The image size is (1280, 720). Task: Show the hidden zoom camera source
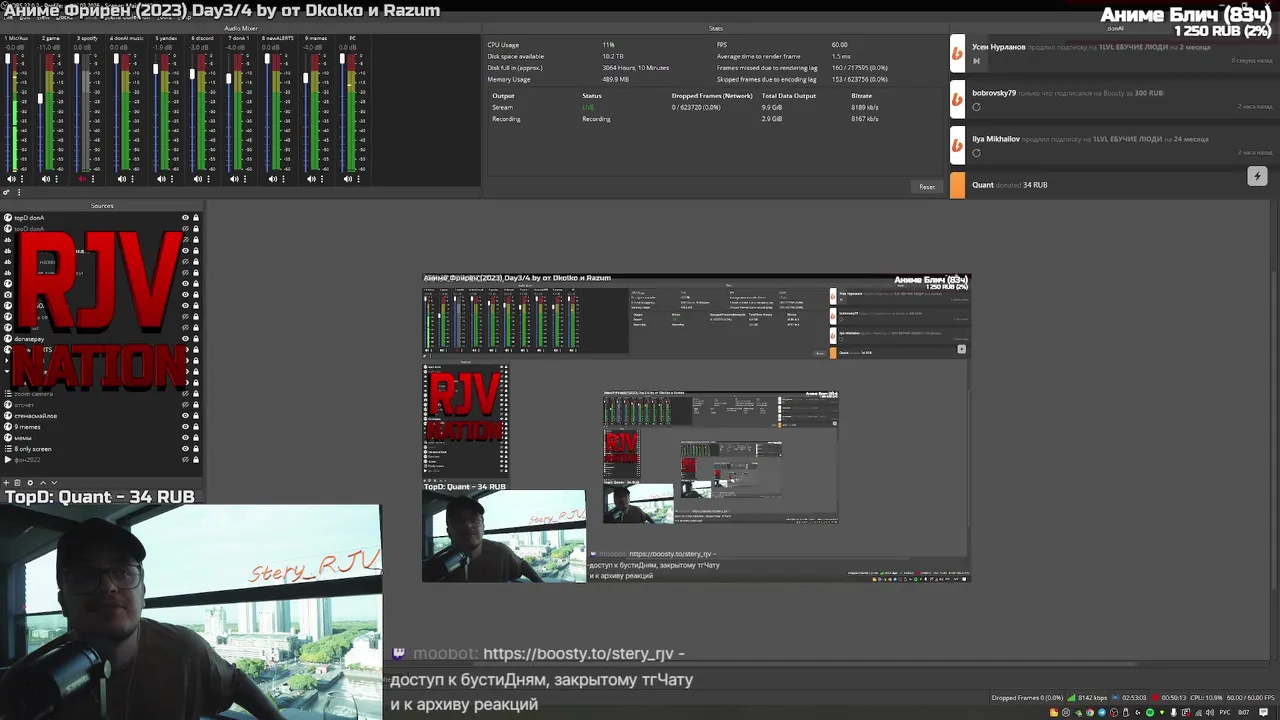click(x=185, y=394)
